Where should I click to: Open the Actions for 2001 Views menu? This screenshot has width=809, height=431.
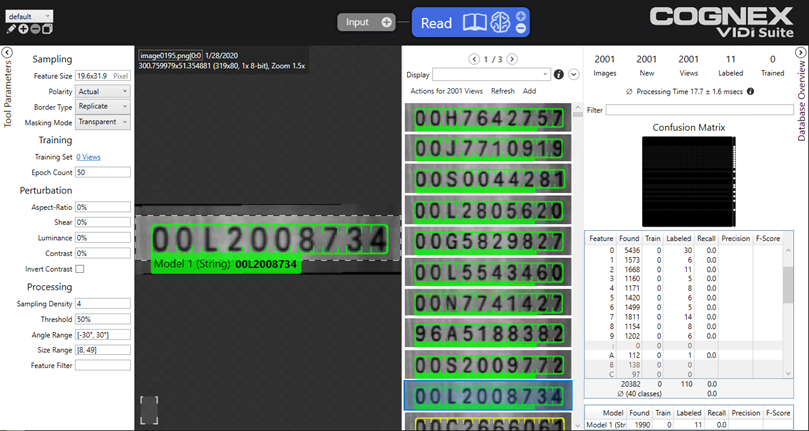446,91
